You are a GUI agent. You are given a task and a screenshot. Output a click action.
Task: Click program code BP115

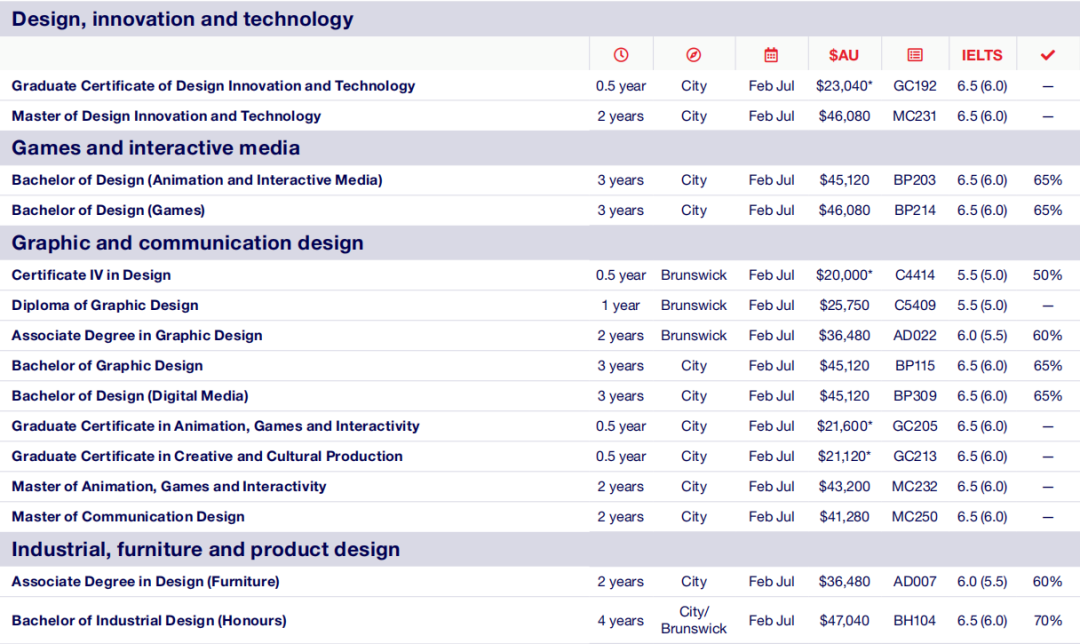pos(915,366)
